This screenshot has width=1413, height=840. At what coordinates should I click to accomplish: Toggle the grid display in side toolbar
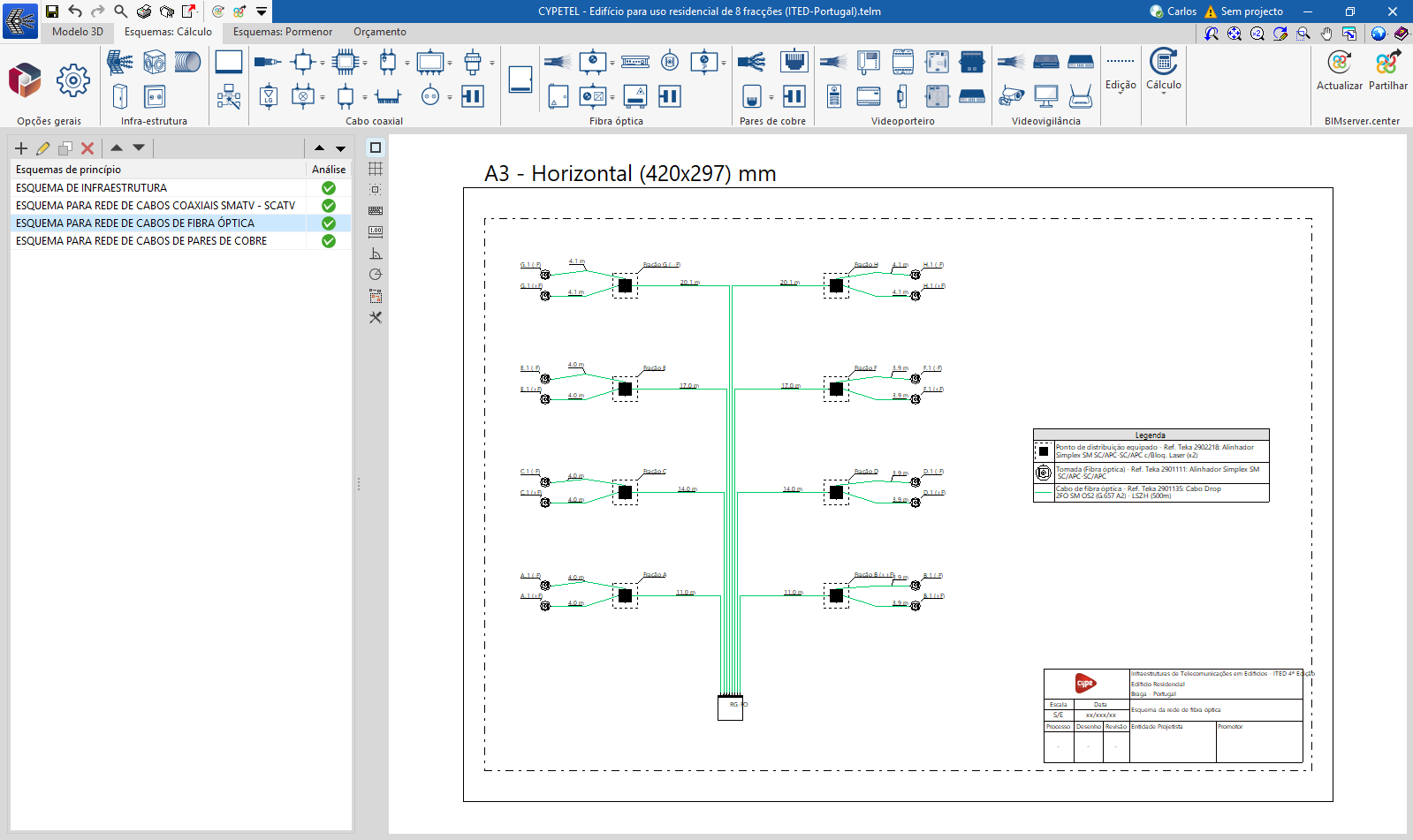(x=376, y=169)
